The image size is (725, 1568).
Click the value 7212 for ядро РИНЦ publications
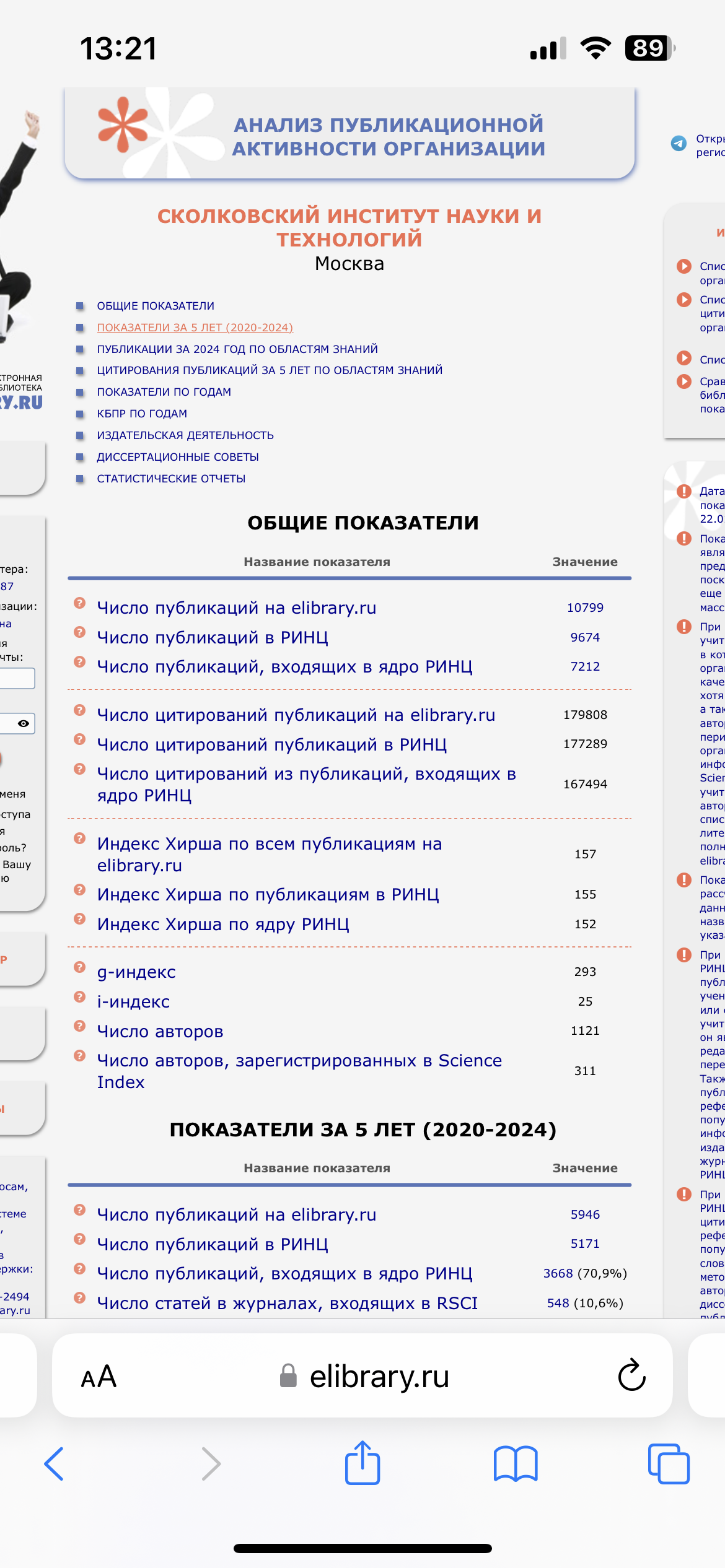click(585, 666)
